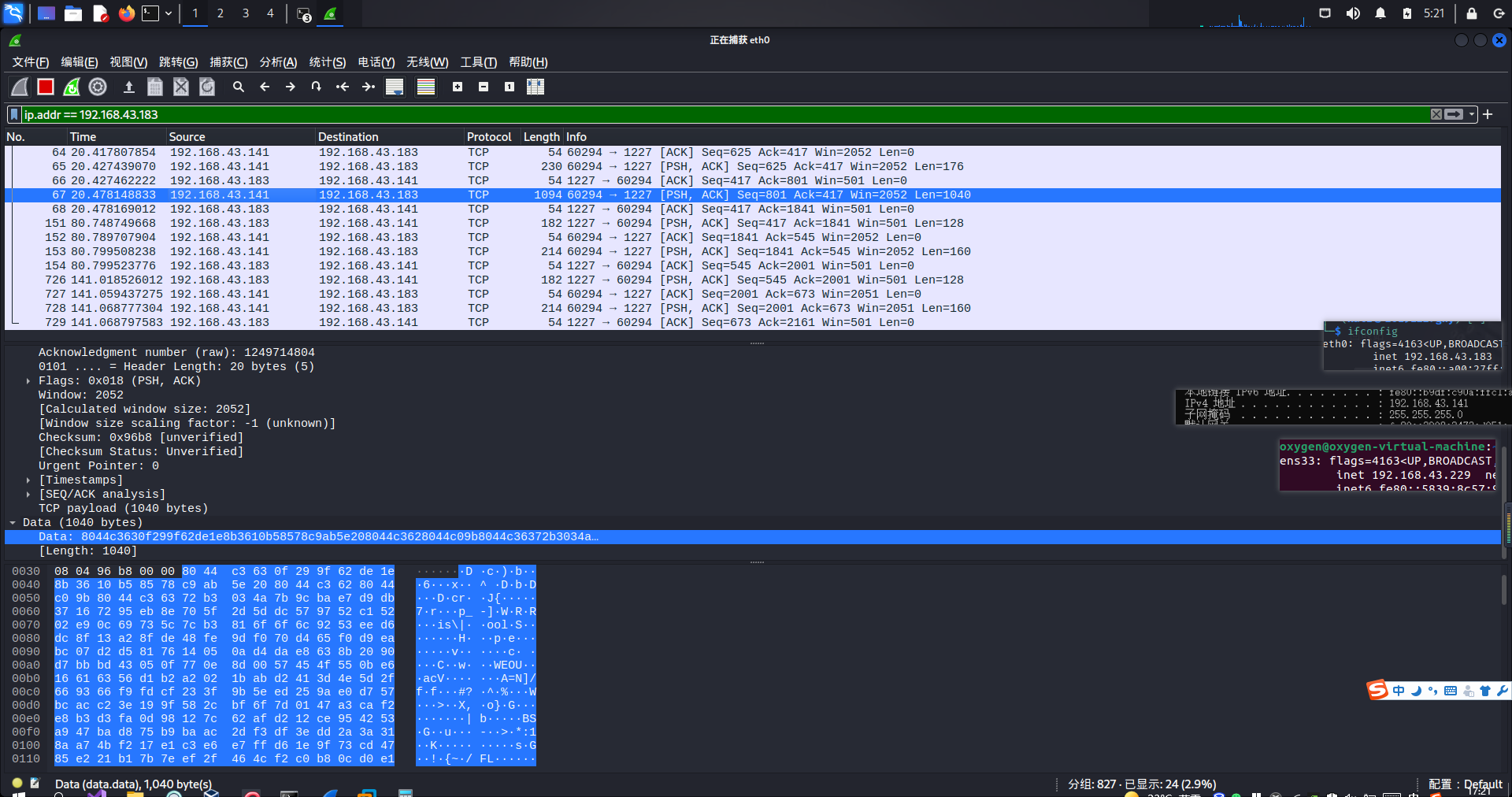The image size is (1512, 797).
Task: Collapse the Data (1040 bytes) node
Action: [x=13, y=523]
